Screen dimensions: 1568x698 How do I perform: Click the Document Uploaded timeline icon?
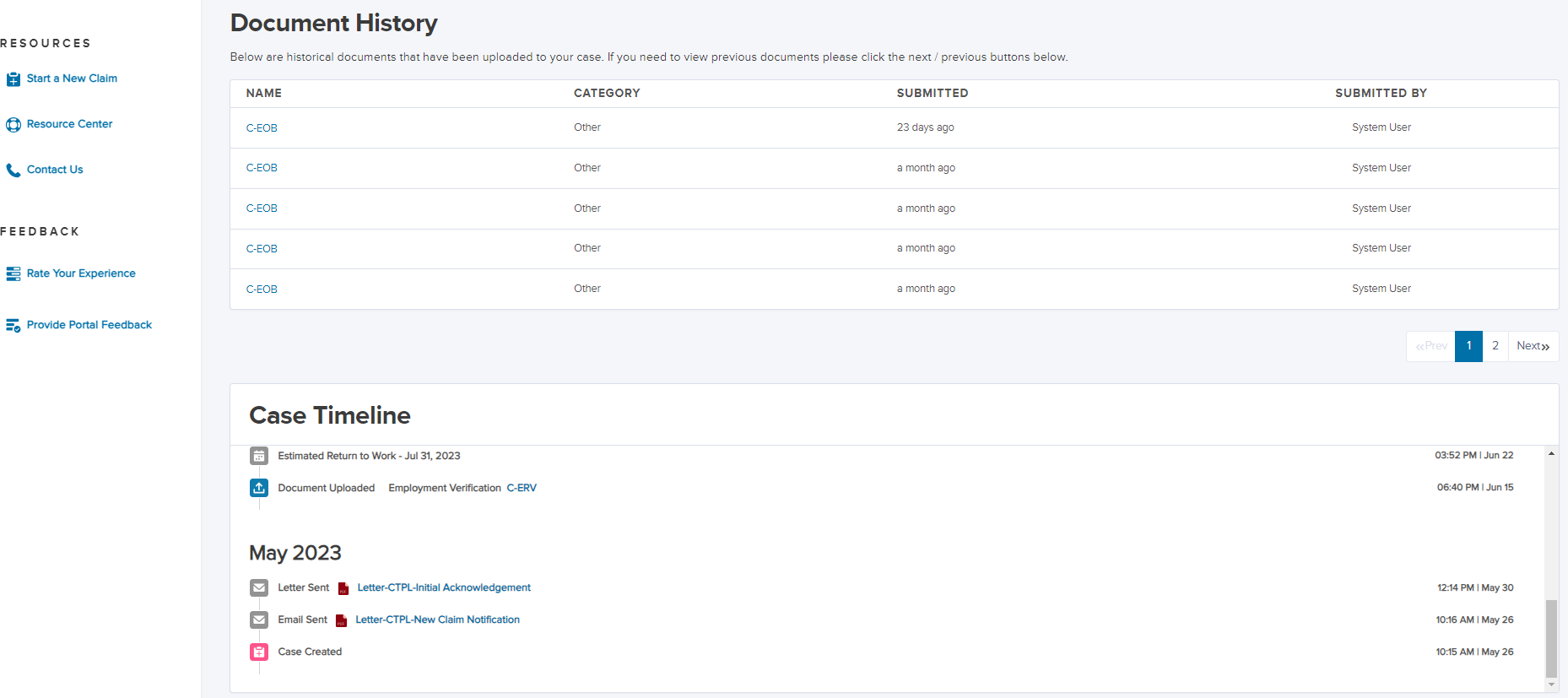coord(259,488)
